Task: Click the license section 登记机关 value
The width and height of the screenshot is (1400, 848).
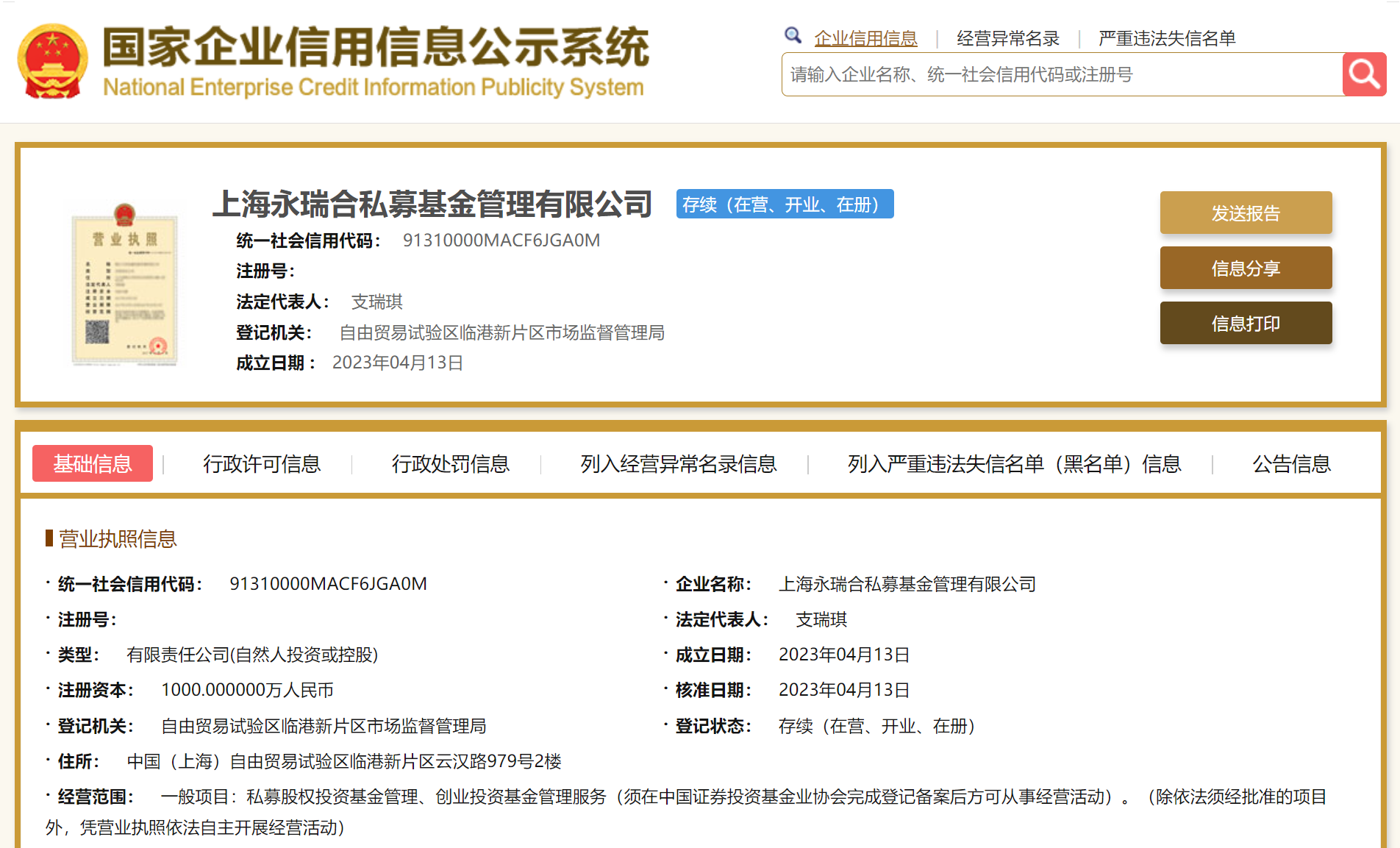Action: point(324,726)
